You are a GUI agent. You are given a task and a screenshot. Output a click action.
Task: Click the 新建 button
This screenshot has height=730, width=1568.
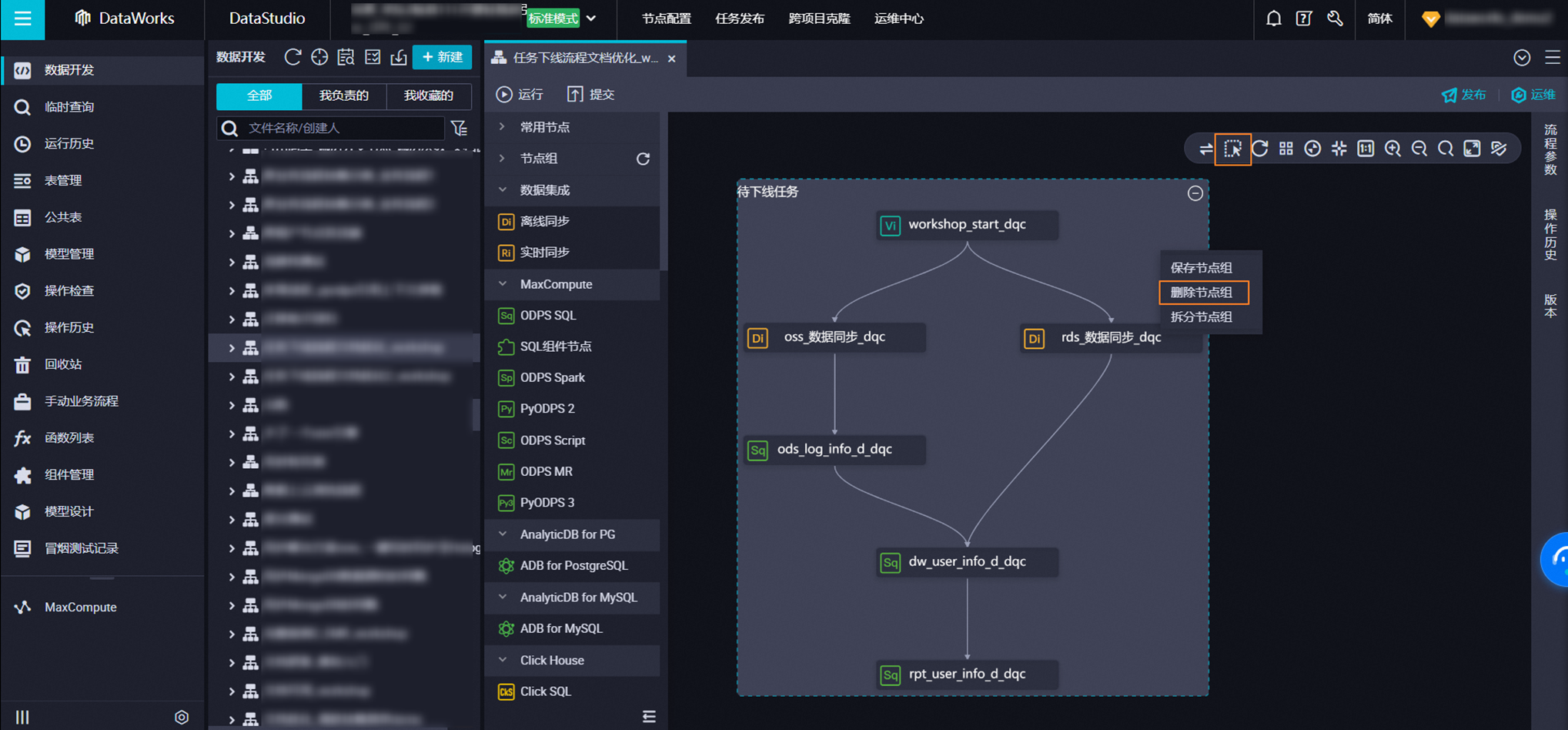443,58
